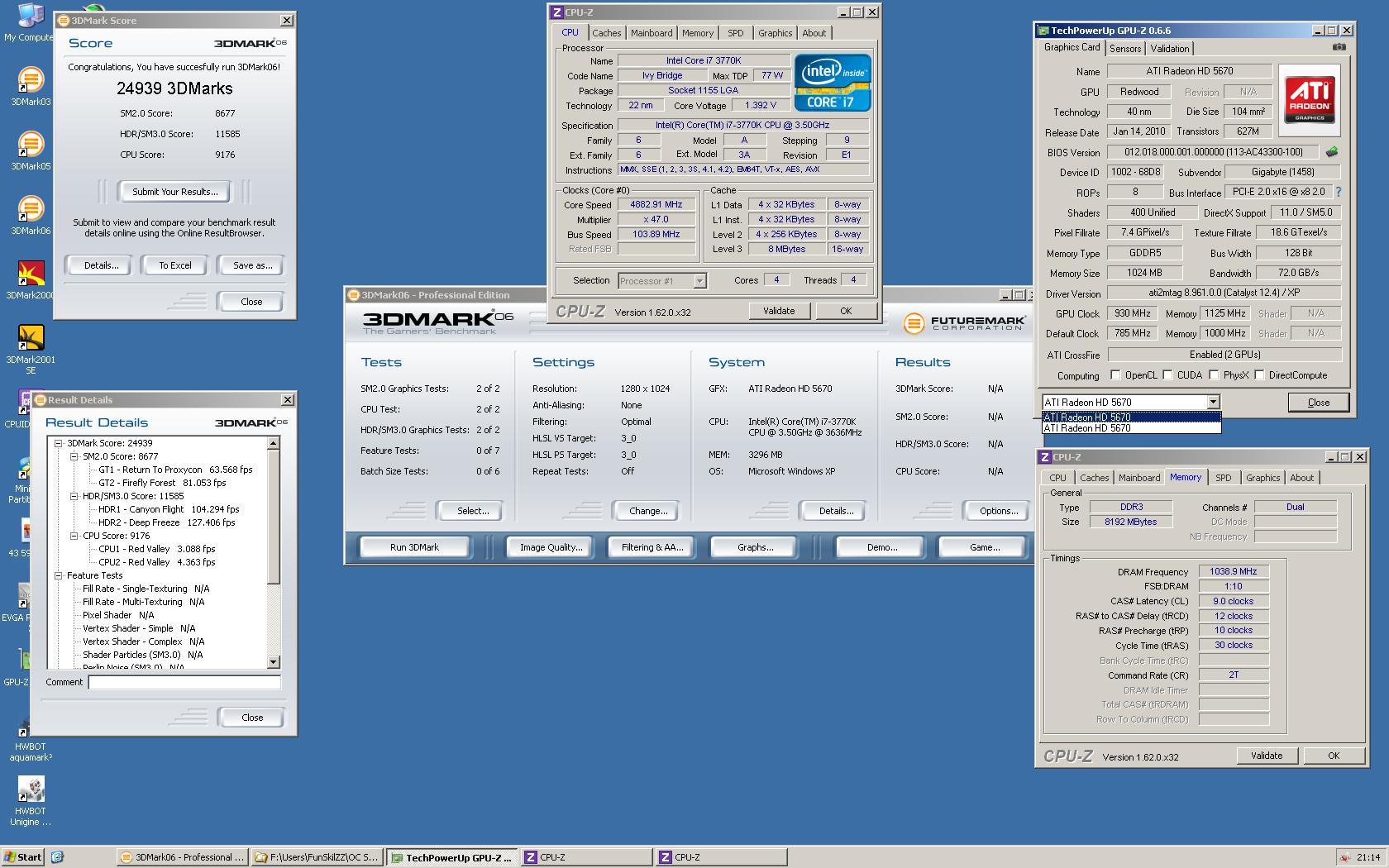Select second ATI Radeon HD 5670 list entry
Image resolution: width=1389 pixels, height=868 pixels.
pyautogui.click(x=1131, y=428)
